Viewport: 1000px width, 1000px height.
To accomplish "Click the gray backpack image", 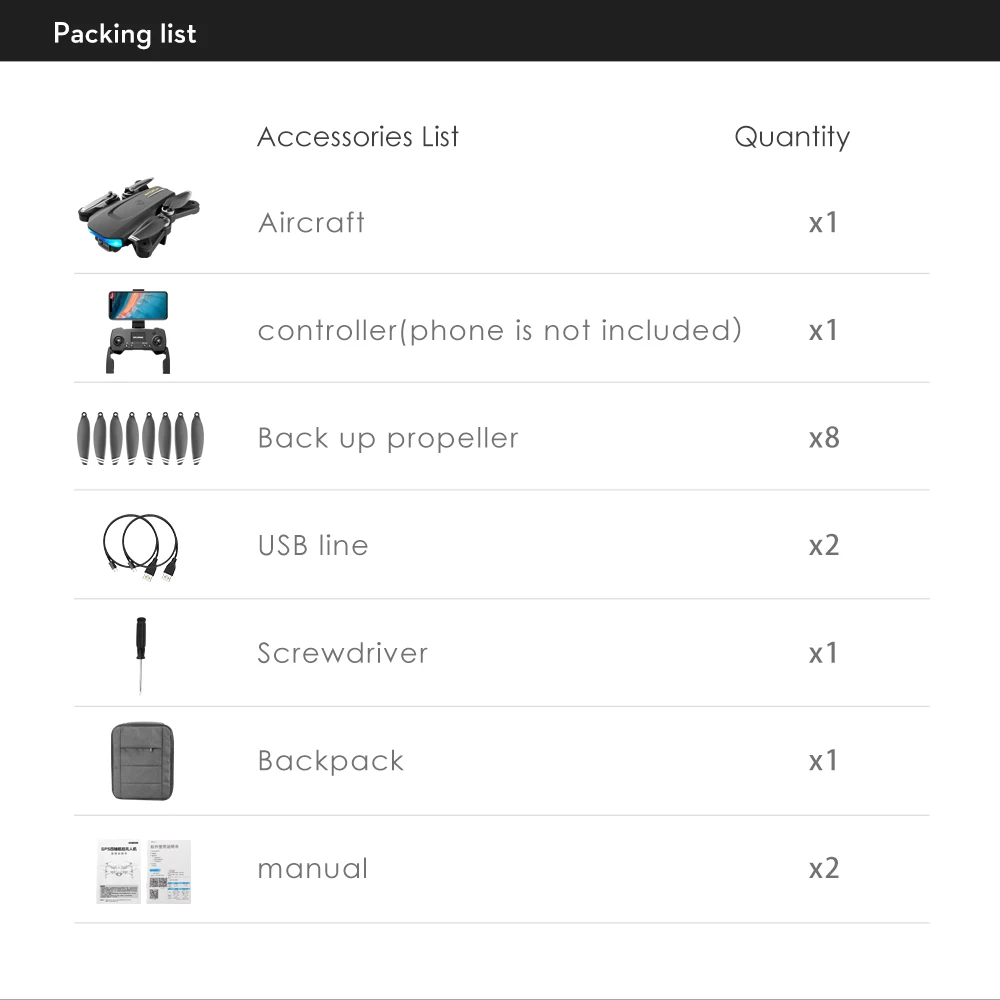I will tap(144, 762).
